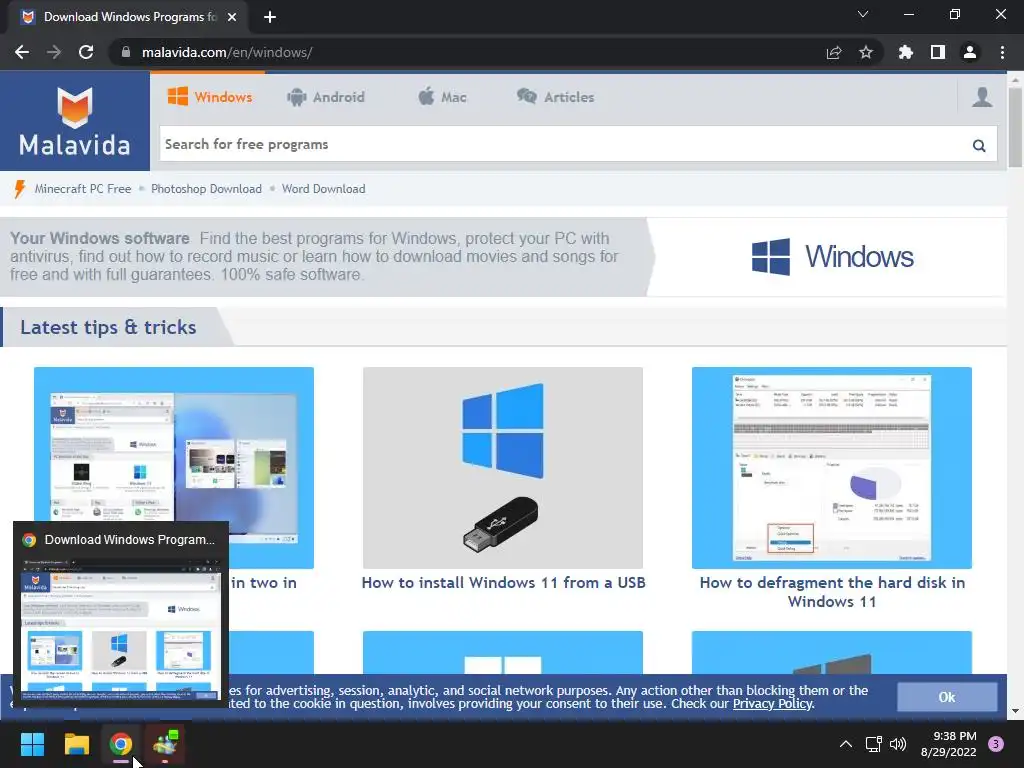The width and height of the screenshot is (1024, 768).
Task: Show hidden system tray icons
Action: [846, 744]
